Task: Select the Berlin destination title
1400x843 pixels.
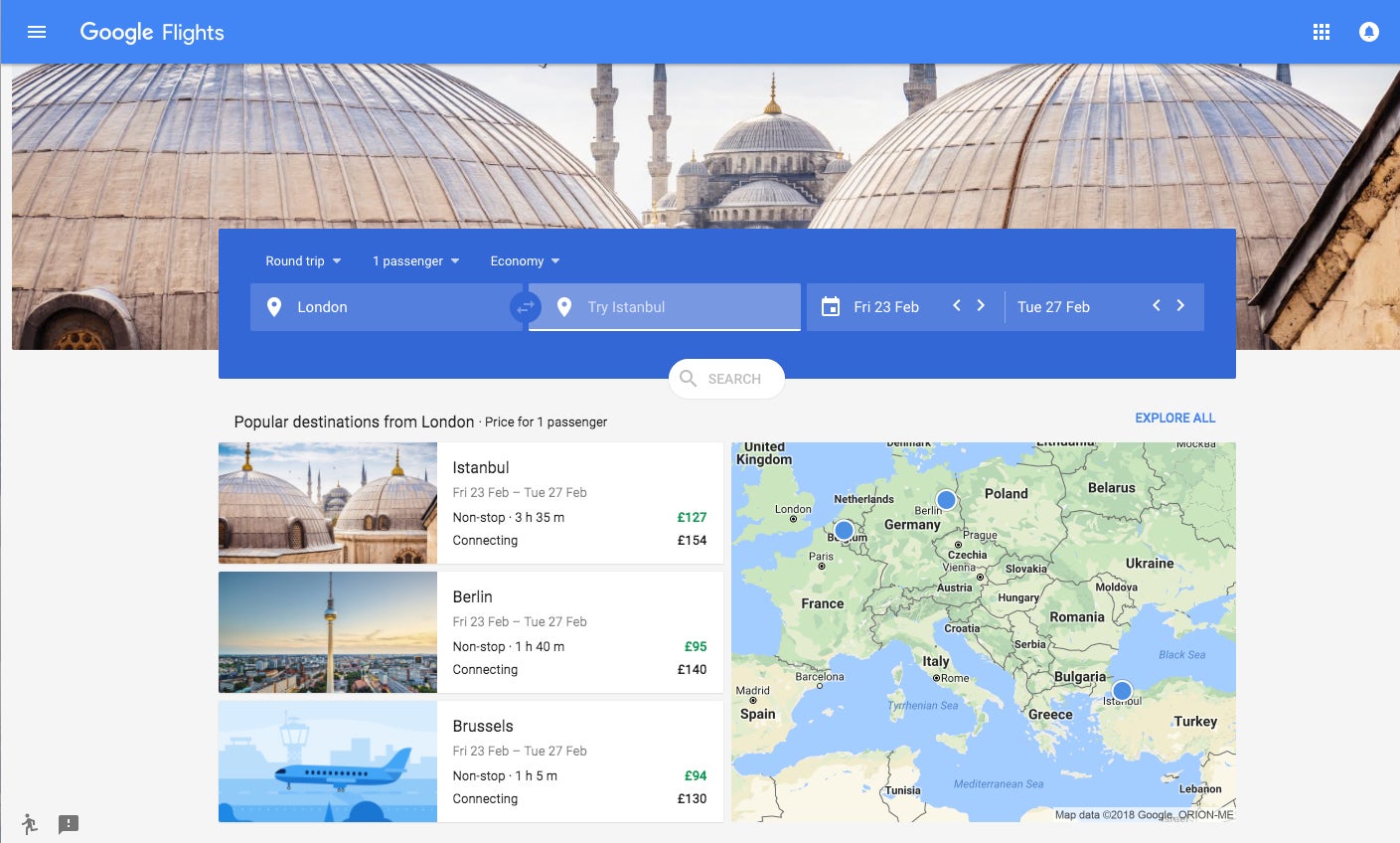Action: 473,596
